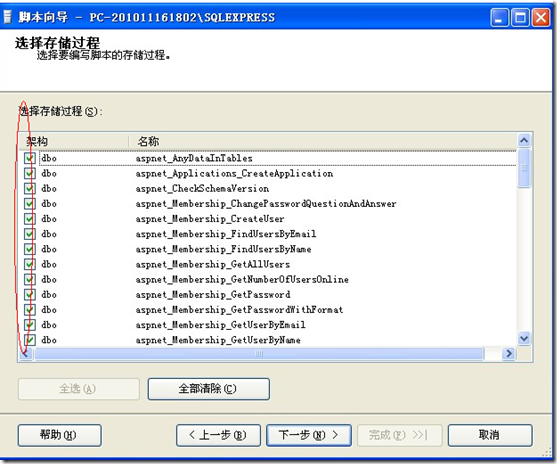This screenshot has height=464, width=557.
Task: Click dbo schema cell of aspnet_AnyDataInTables row
Action: point(49,158)
